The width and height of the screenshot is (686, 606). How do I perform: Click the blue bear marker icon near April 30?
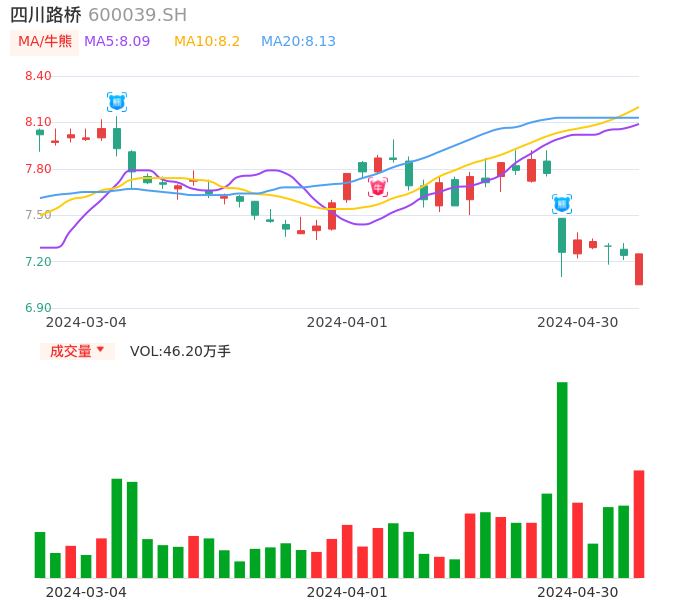[562, 204]
